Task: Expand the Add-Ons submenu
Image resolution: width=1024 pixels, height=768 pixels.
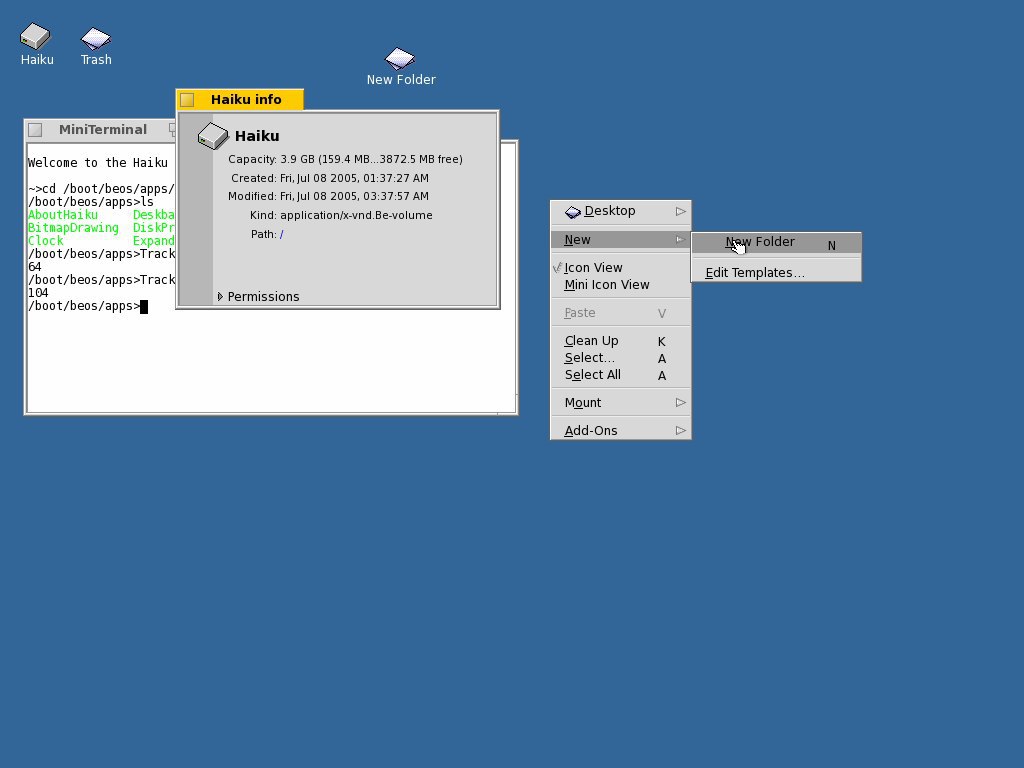Action: coord(620,430)
